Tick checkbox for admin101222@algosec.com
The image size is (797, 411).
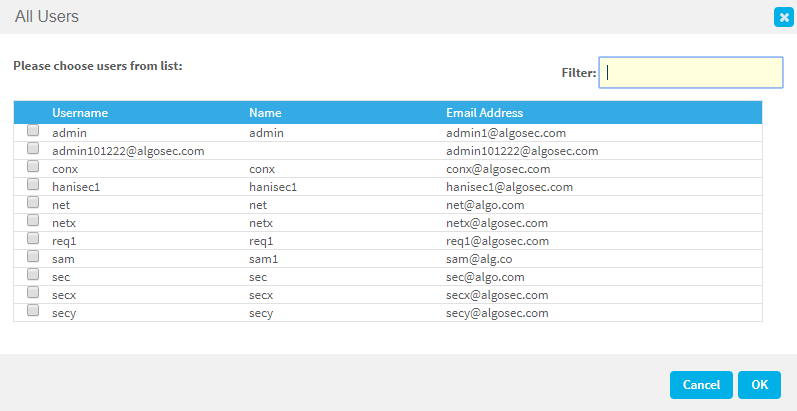point(33,149)
